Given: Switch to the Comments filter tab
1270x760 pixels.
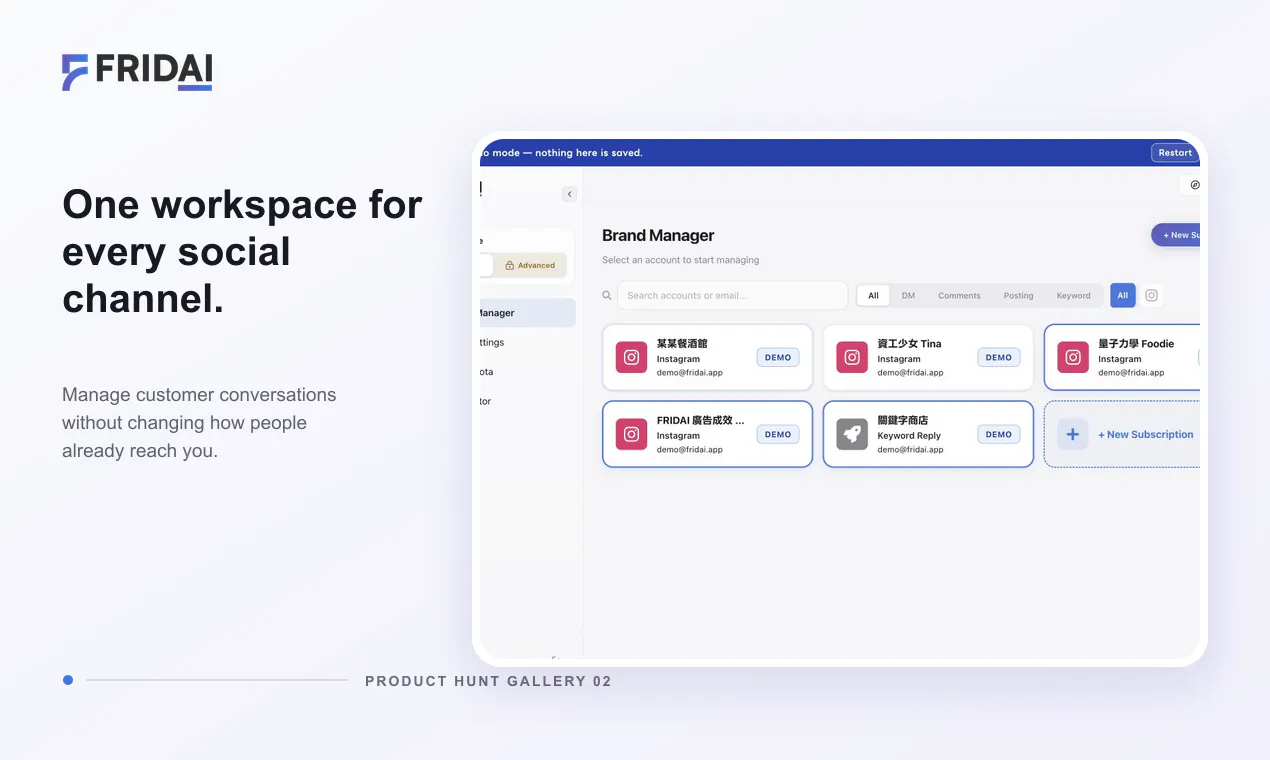Looking at the screenshot, I should pyautogui.click(x=959, y=295).
